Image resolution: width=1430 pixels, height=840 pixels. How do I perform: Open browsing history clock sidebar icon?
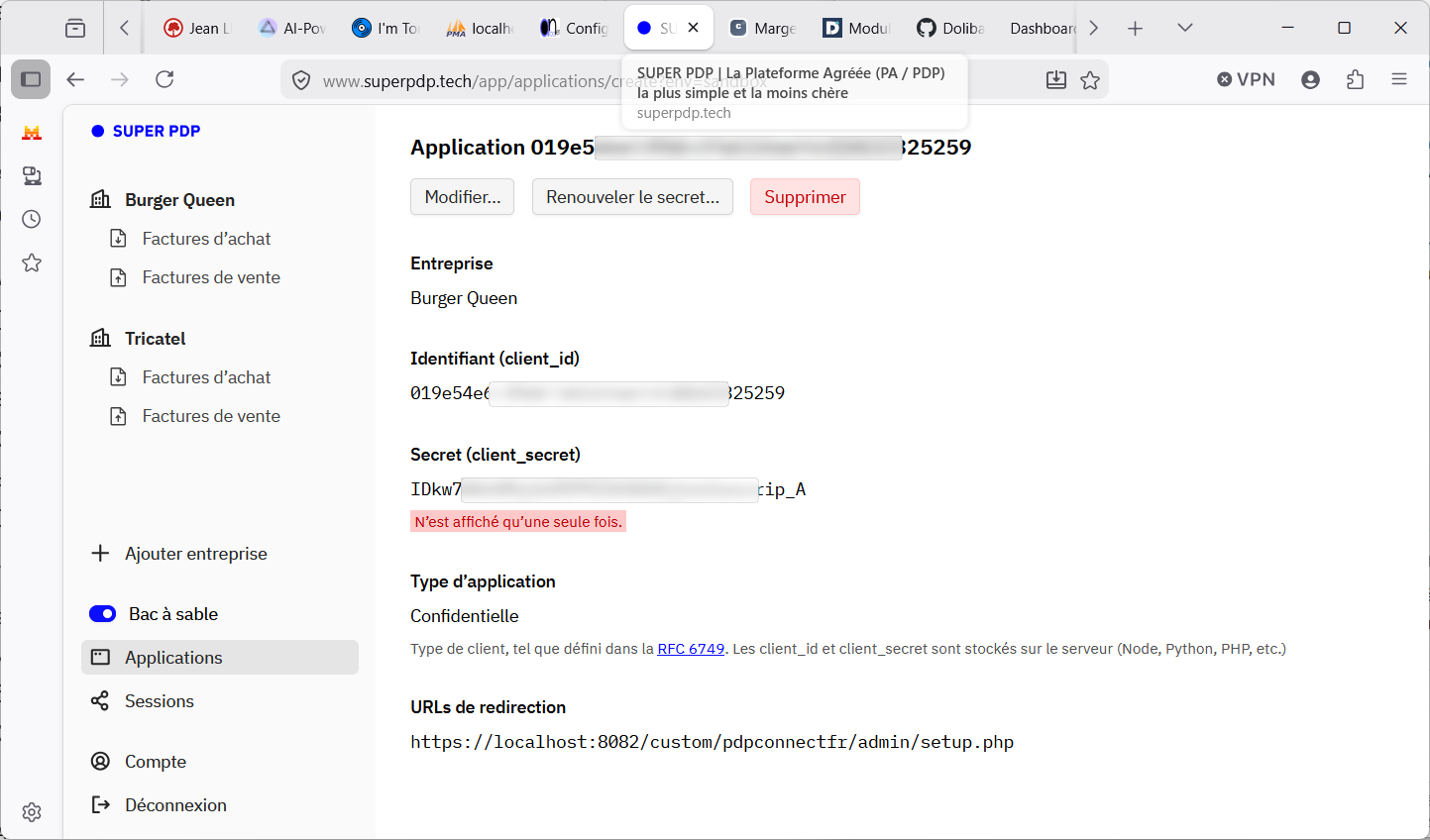point(32,219)
